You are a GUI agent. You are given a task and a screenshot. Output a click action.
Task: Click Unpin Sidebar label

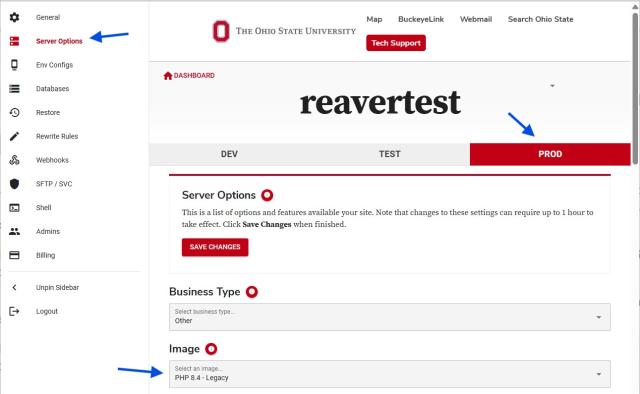pos(57,287)
